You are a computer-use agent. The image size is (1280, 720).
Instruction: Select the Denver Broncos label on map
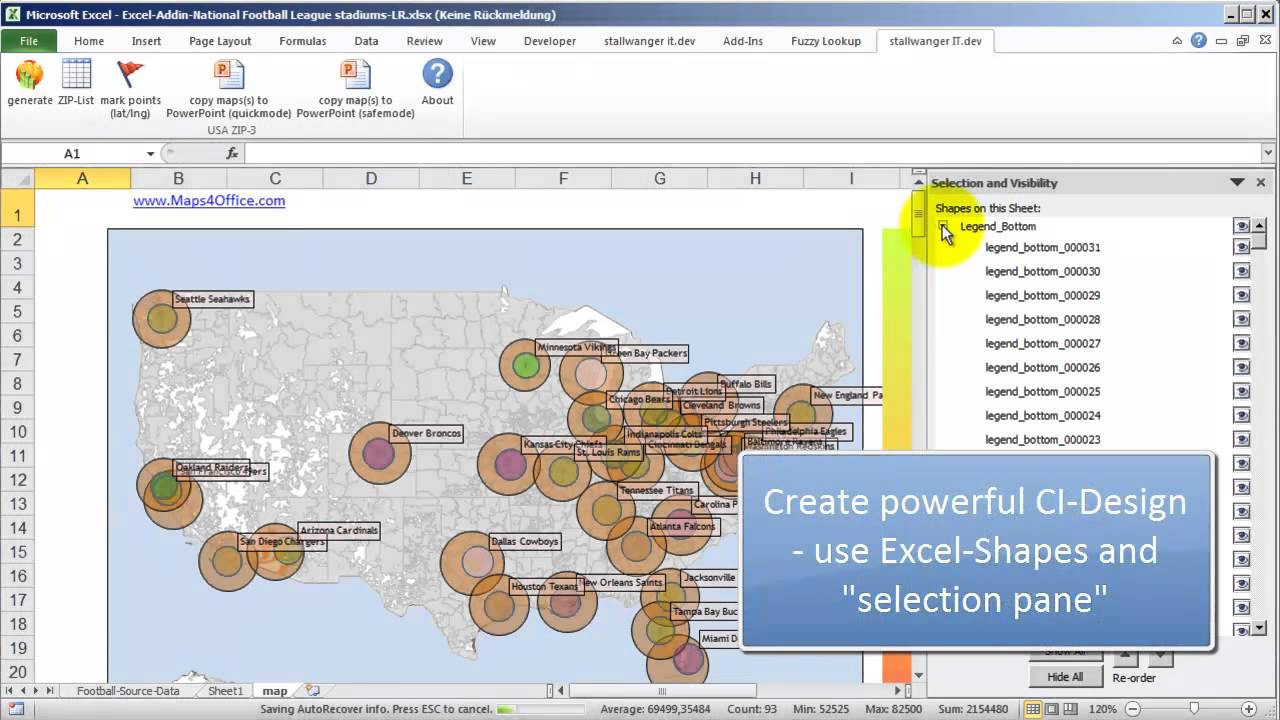(x=427, y=433)
